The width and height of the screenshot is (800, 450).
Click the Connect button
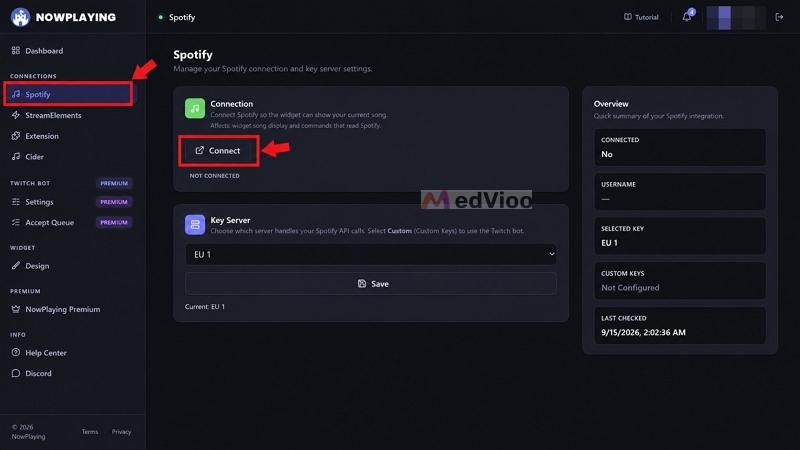click(218, 151)
